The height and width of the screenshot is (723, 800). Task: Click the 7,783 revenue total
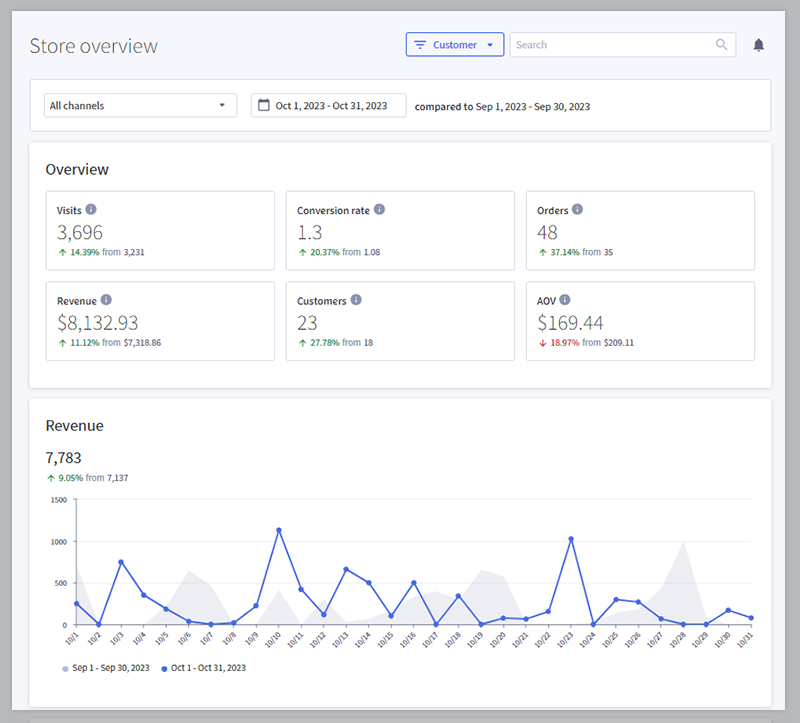[x=63, y=458]
